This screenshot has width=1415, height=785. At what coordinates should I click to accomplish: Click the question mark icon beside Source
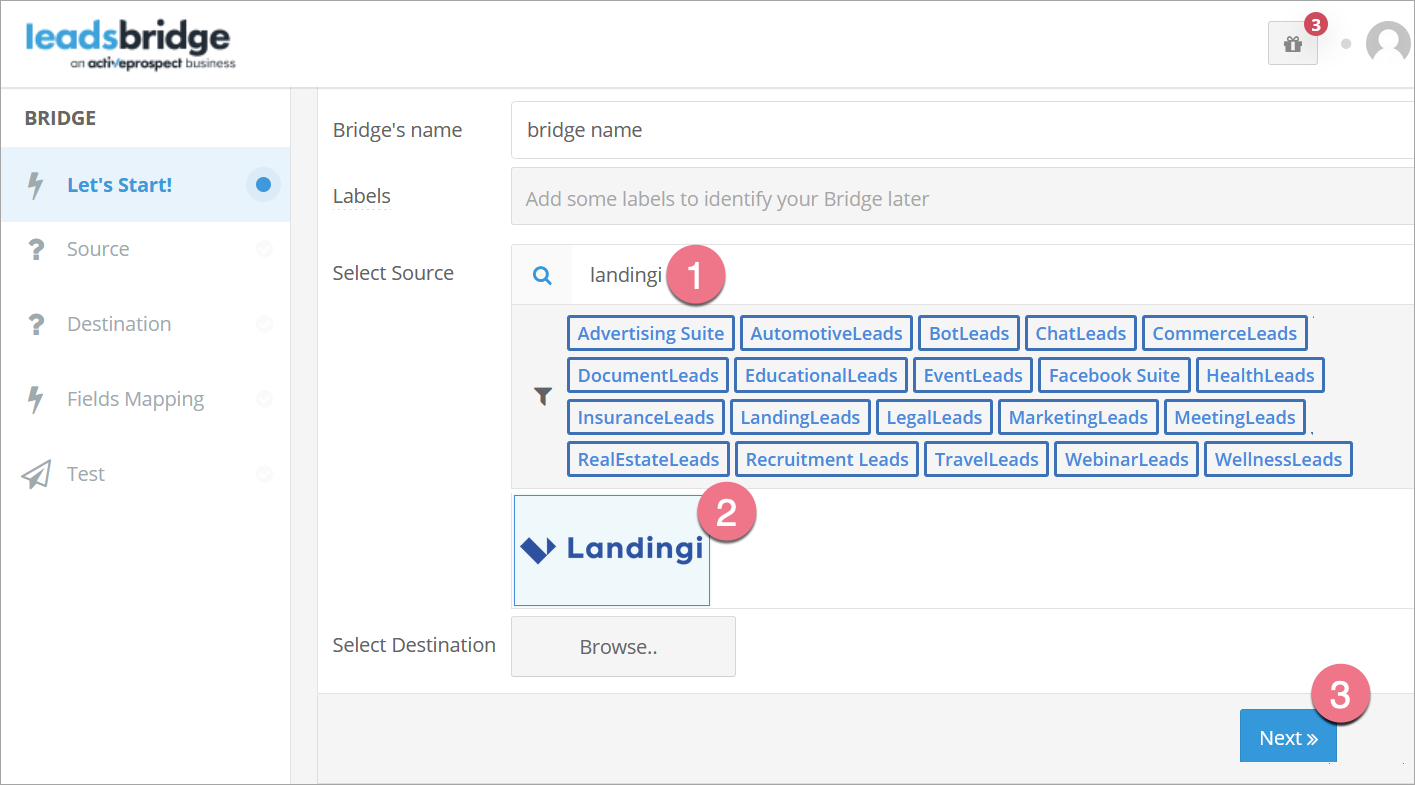click(x=36, y=250)
